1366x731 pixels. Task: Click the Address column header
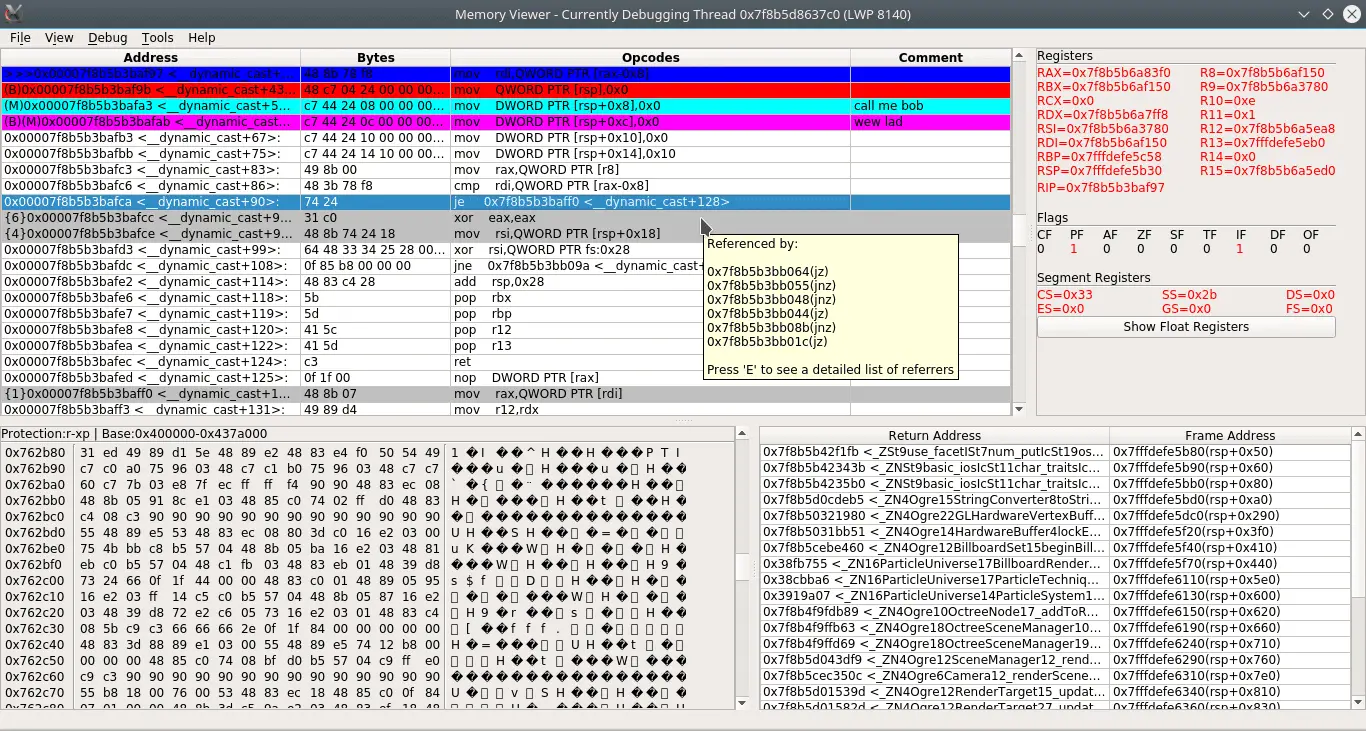click(151, 58)
